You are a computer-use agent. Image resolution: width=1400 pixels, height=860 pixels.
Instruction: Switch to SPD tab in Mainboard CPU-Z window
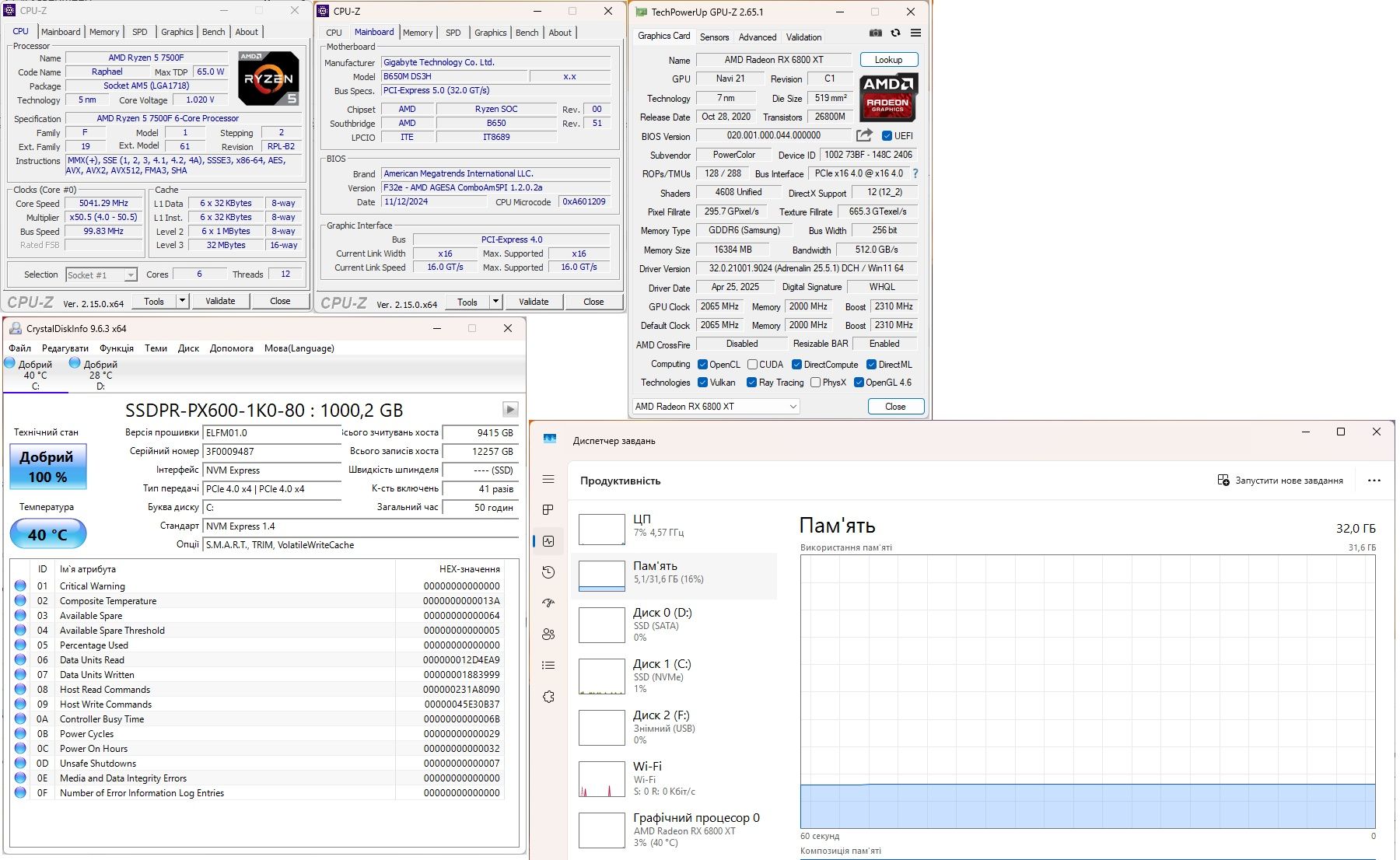(453, 33)
